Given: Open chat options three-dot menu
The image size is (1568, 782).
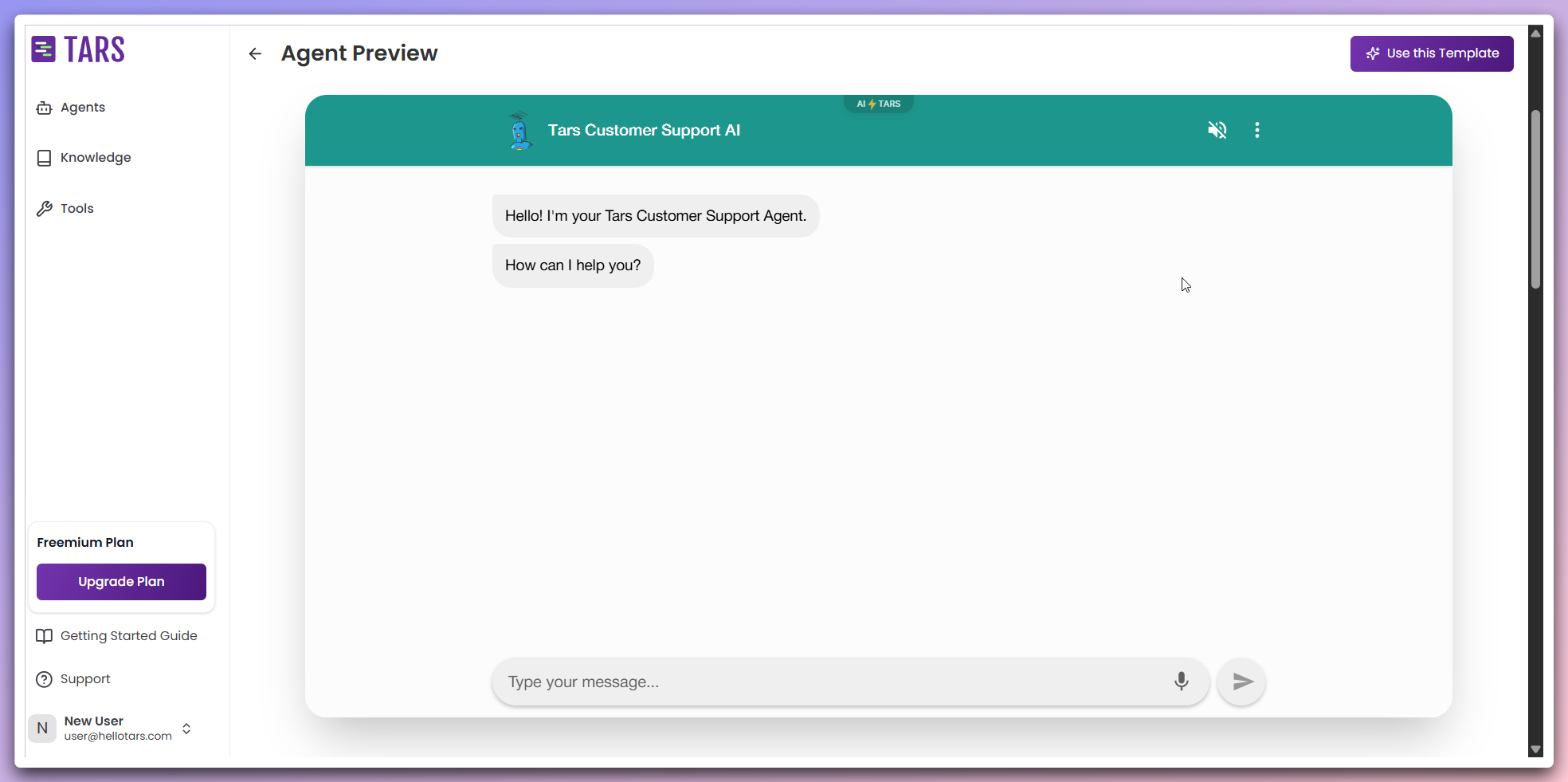Looking at the screenshot, I should (1257, 130).
